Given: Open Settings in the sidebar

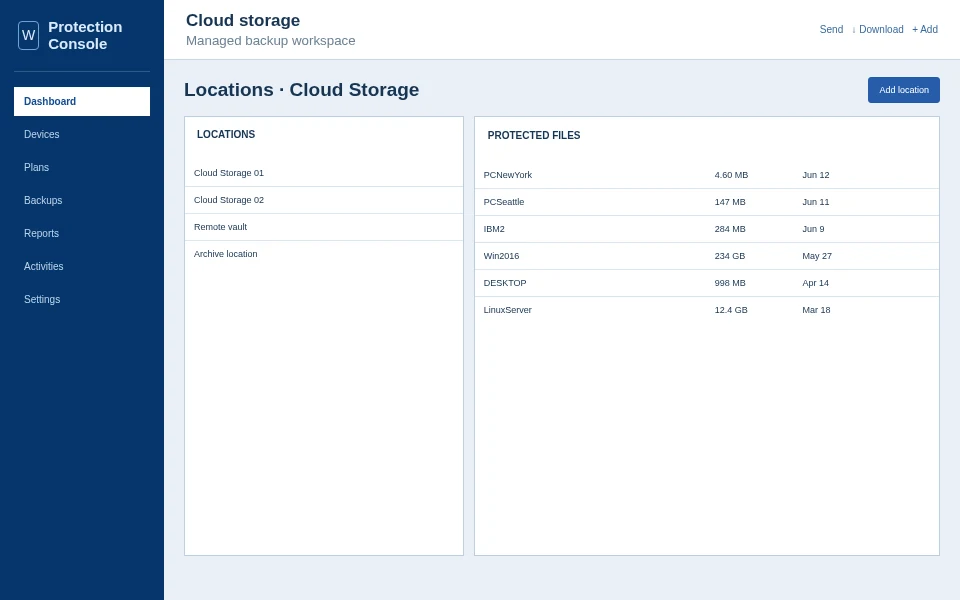Looking at the screenshot, I should 82,299.
